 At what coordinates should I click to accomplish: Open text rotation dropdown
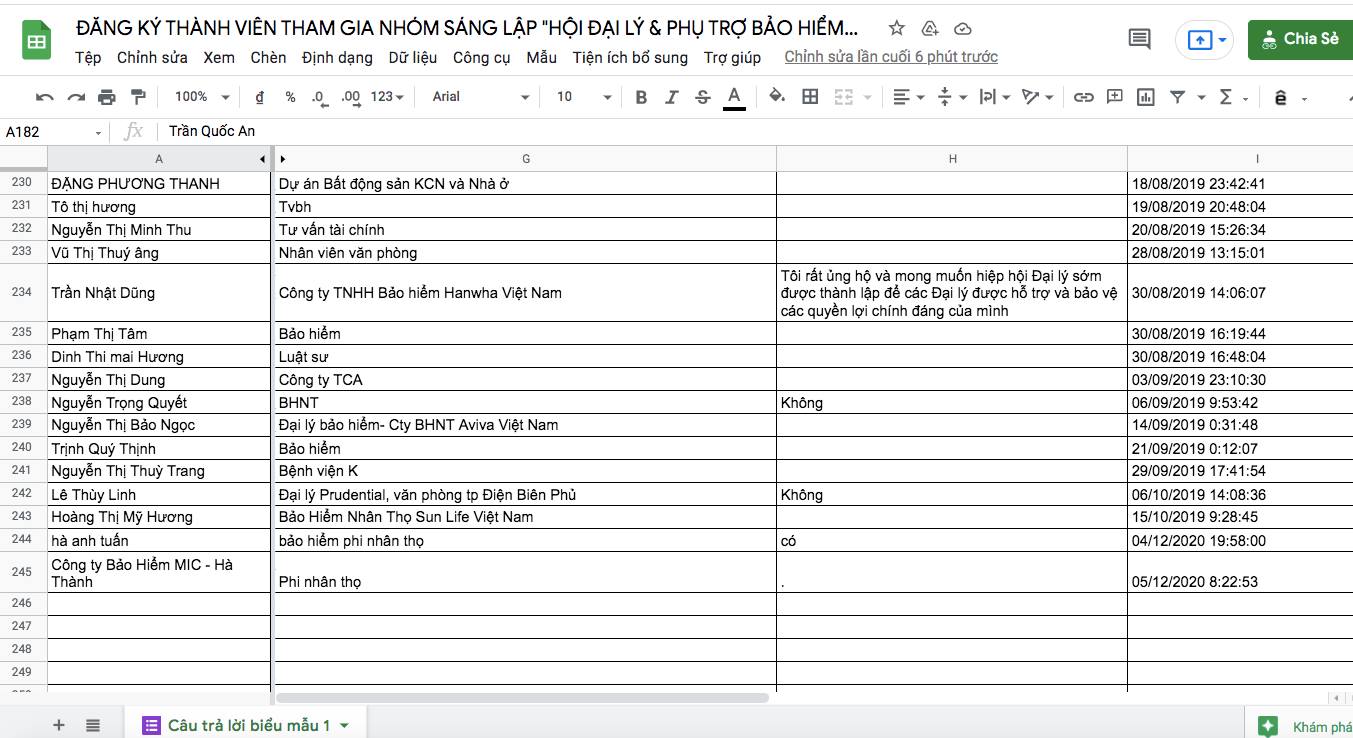click(x=1037, y=97)
